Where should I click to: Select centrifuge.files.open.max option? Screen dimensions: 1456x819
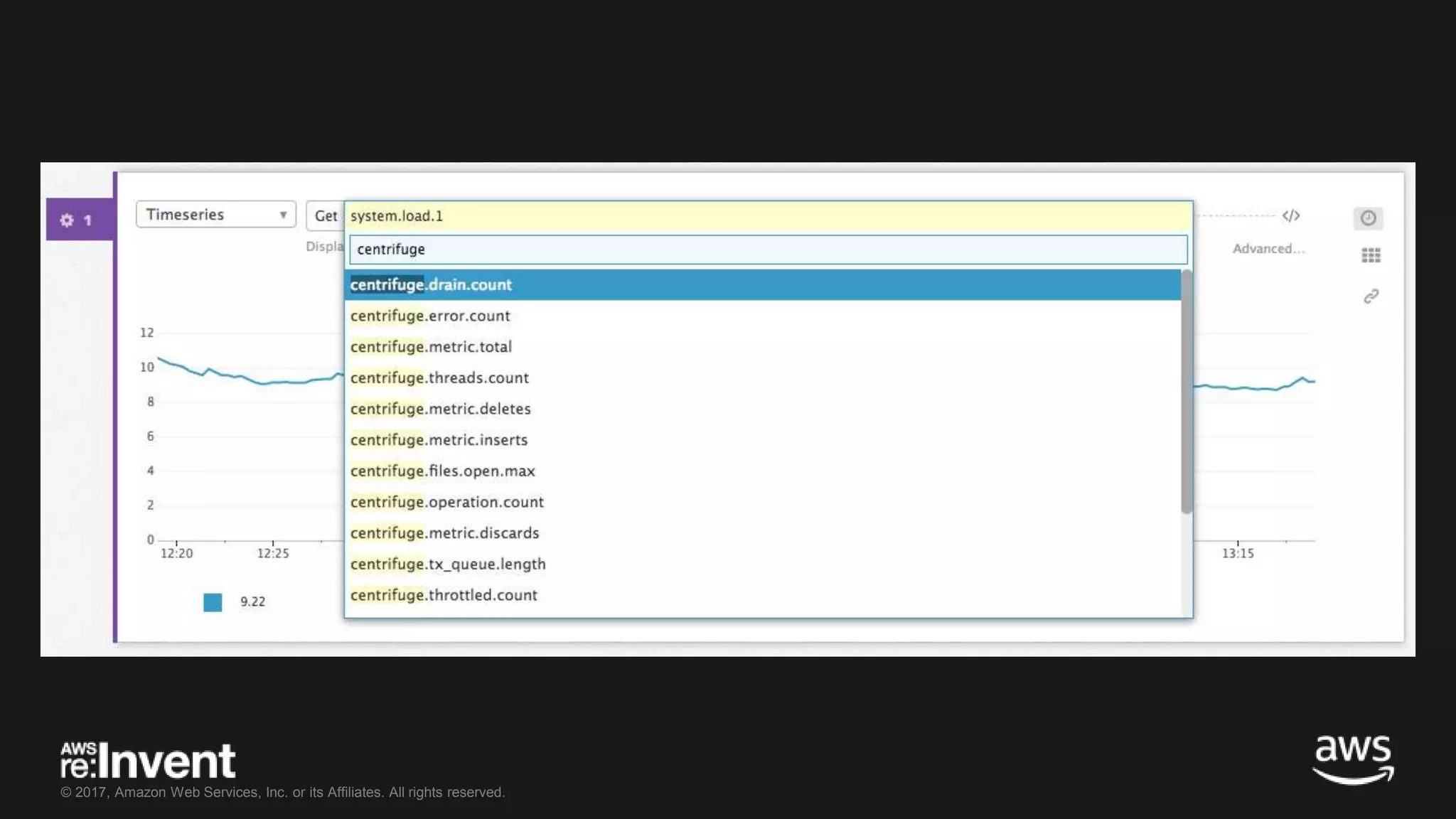[x=442, y=471]
